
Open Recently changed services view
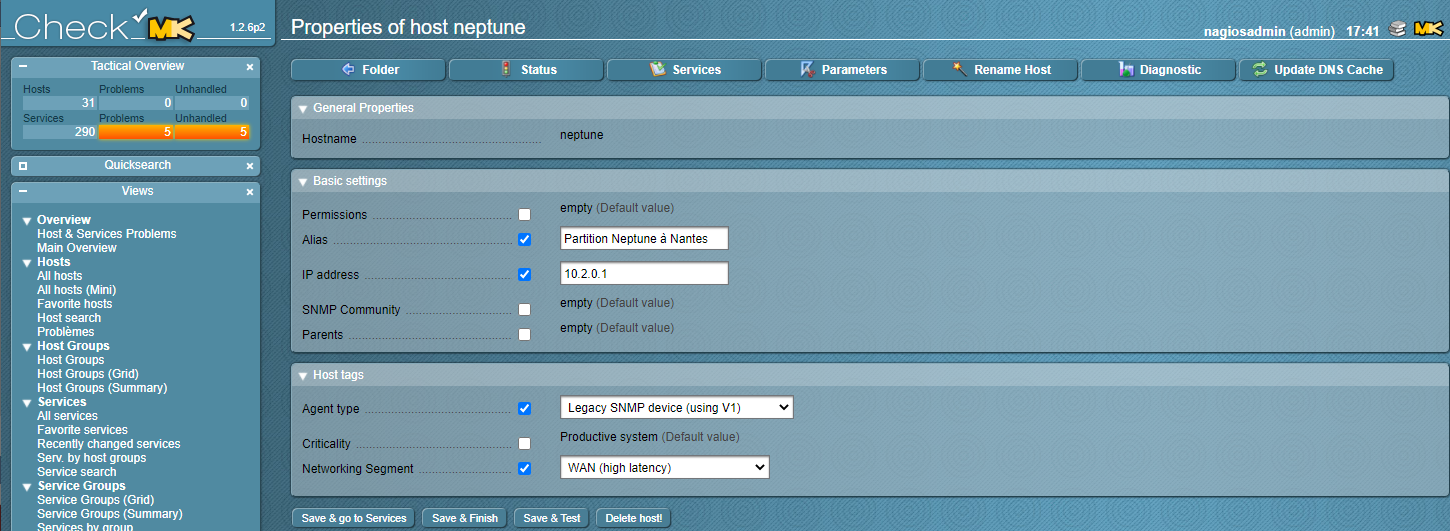click(x=109, y=444)
